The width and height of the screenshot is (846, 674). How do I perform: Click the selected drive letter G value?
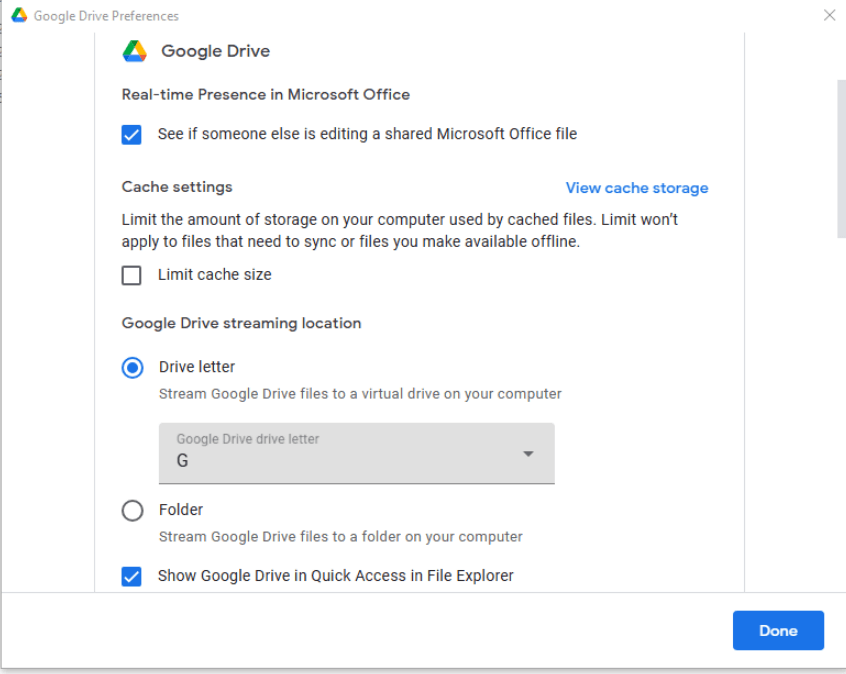[x=183, y=462]
